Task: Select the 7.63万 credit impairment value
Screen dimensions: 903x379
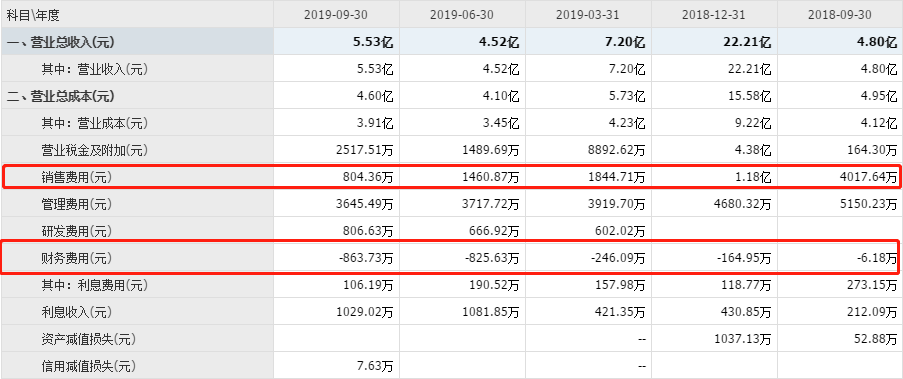Action: (375, 366)
